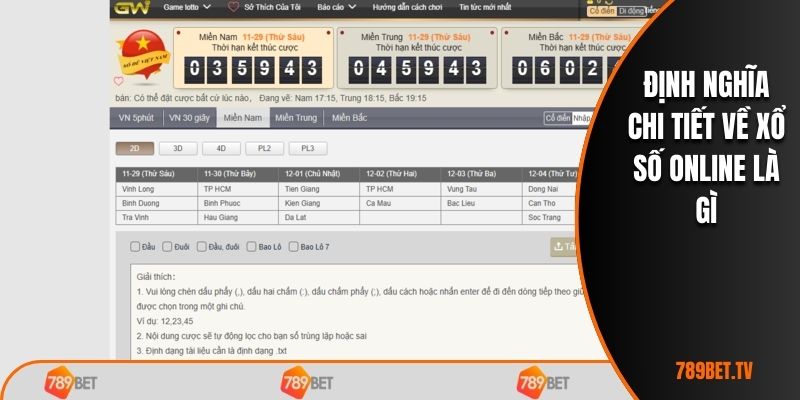Select Da Lat in the schedule
This screenshot has width=800, height=400.
click(319, 217)
